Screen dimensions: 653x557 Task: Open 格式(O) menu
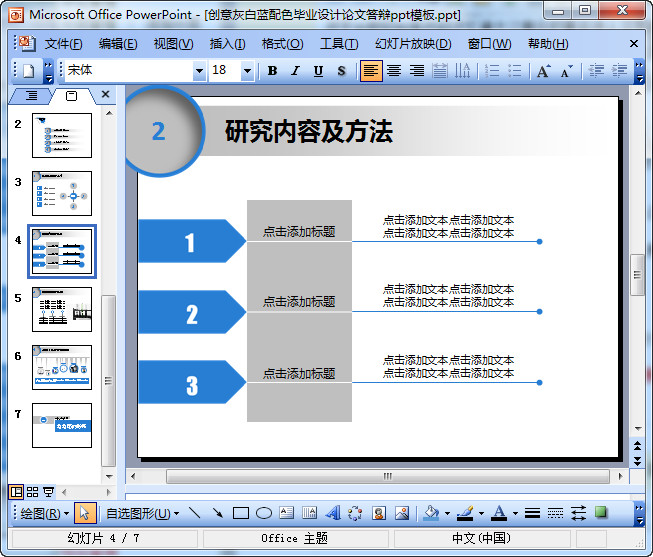coord(282,44)
